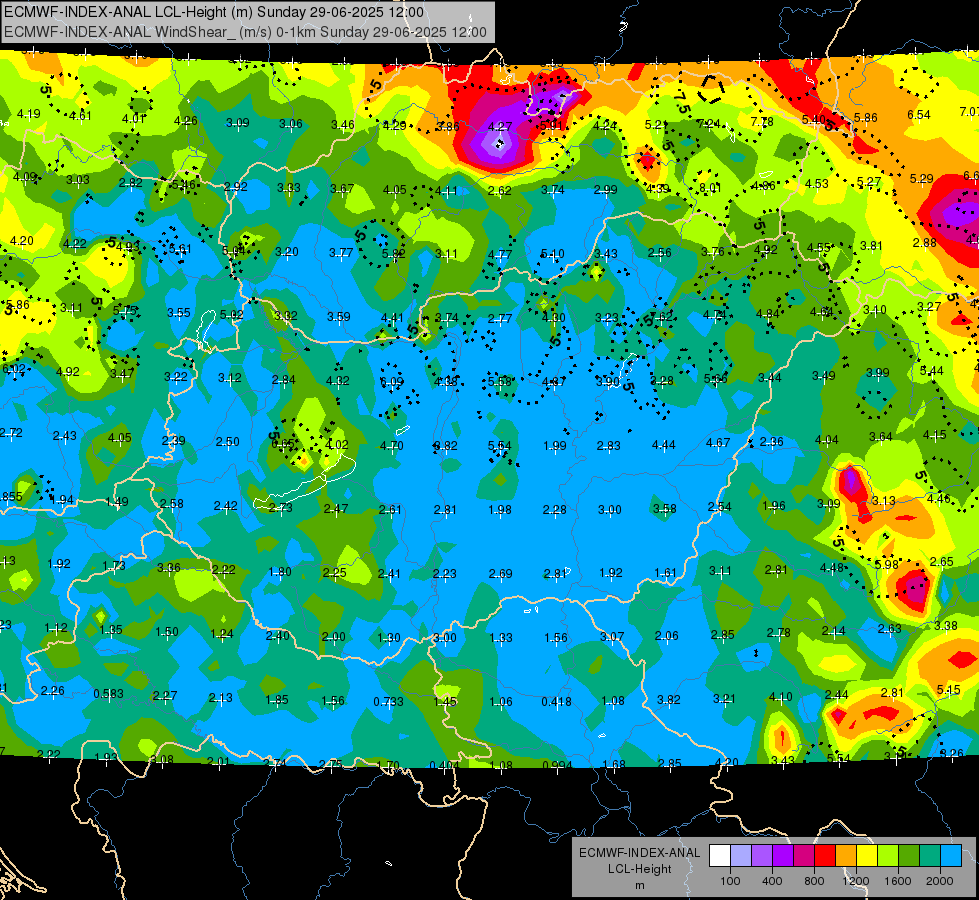Click the wind shear value 0.583
The image size is (979, 900).
[108, 694]
